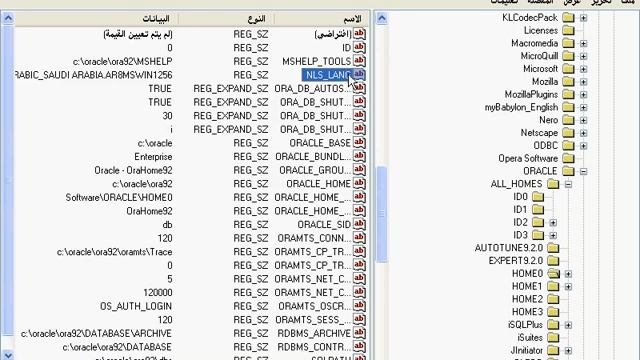Select the MozillaPlugins tree key
The image size is (640, 360).
click(531, 94)
